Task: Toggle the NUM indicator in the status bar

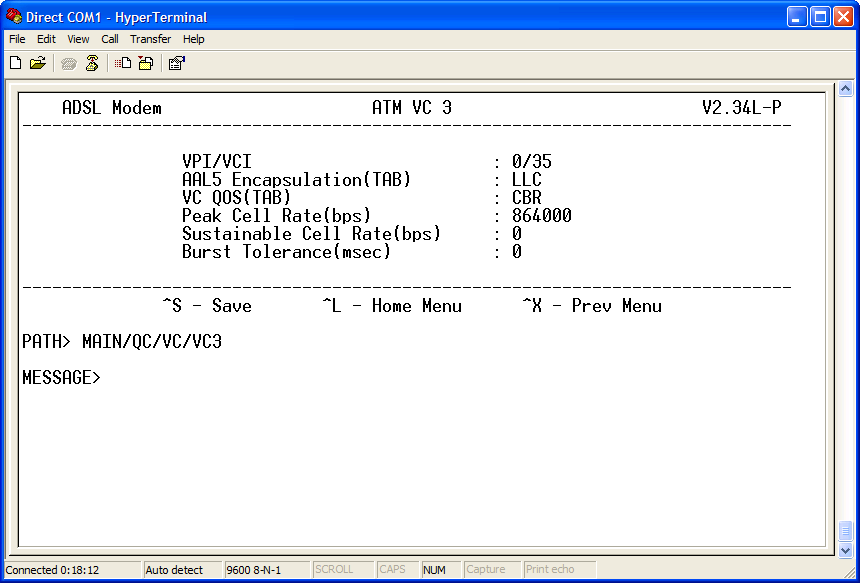Action: tap(437, 569)
